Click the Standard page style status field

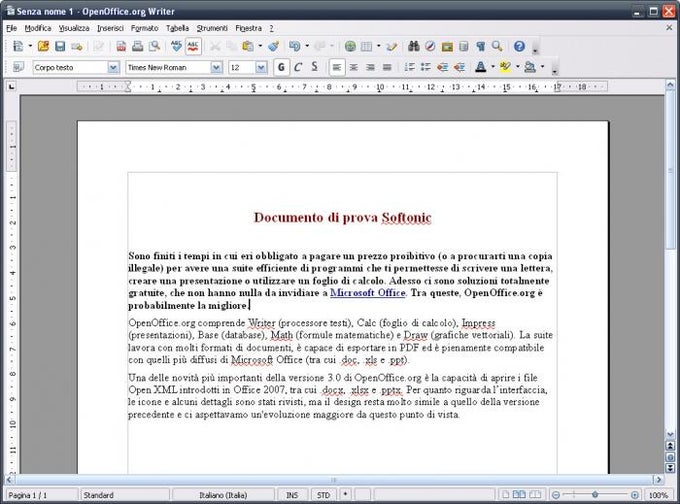point(124,495)
